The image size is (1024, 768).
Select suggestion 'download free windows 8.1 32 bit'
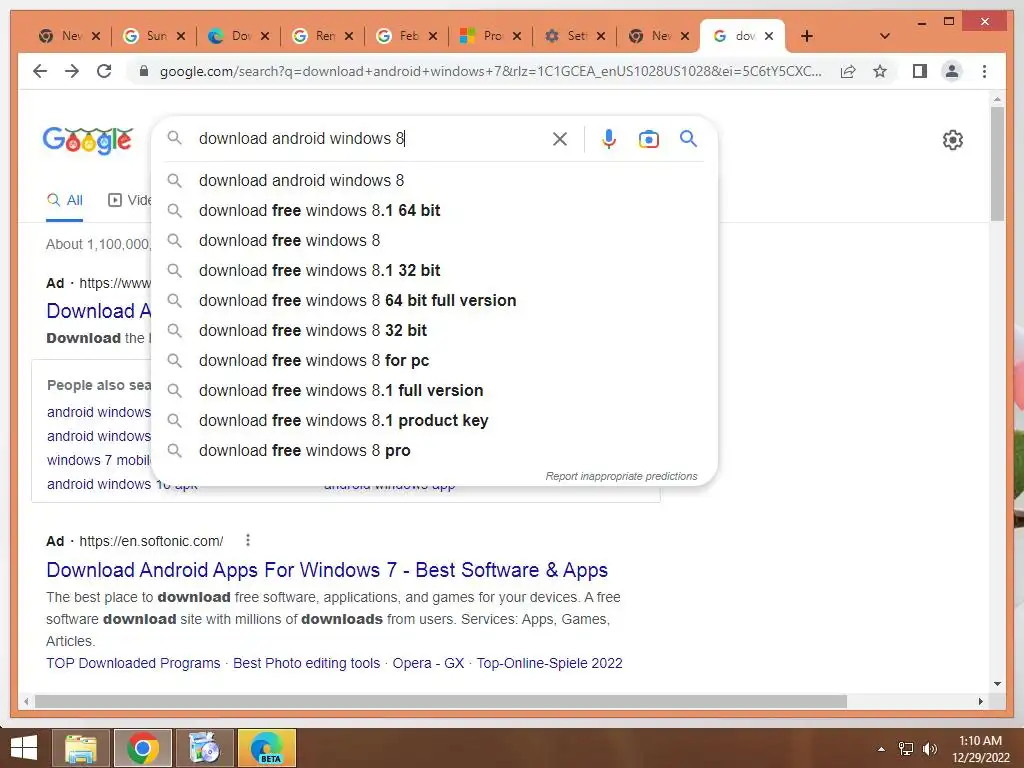click(x=434, y=270)
